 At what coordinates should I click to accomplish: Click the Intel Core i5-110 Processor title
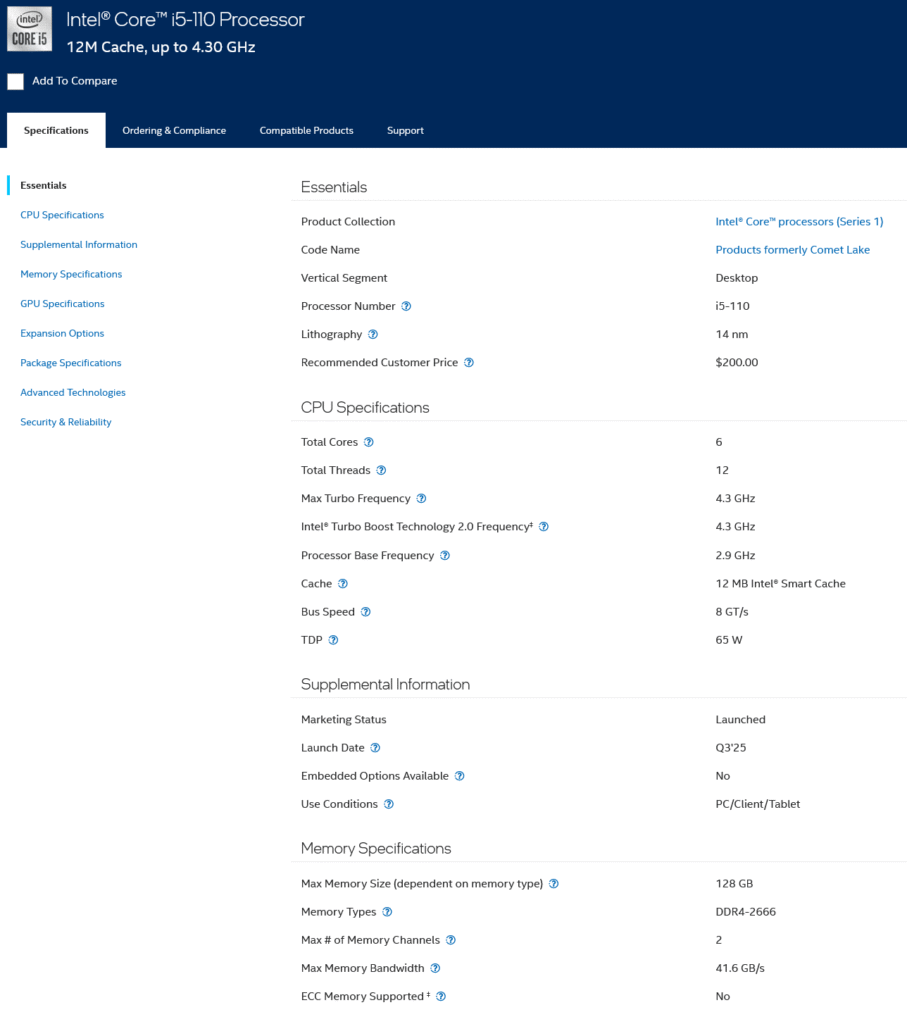coord(185,20)
